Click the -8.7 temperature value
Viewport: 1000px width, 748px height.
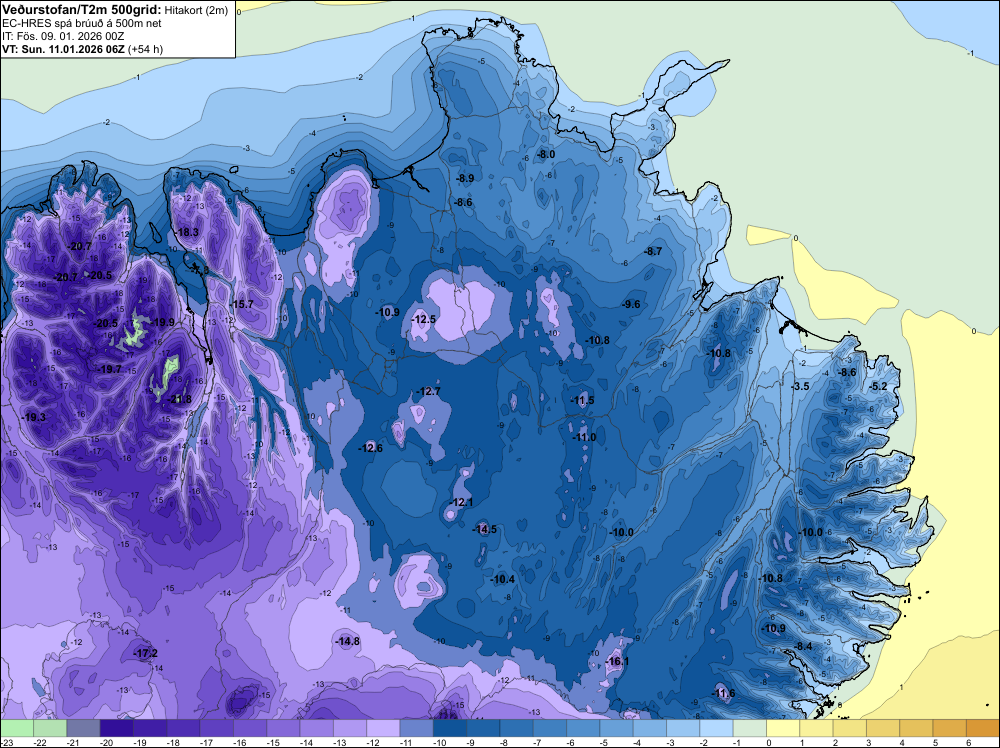pos(652,251)
